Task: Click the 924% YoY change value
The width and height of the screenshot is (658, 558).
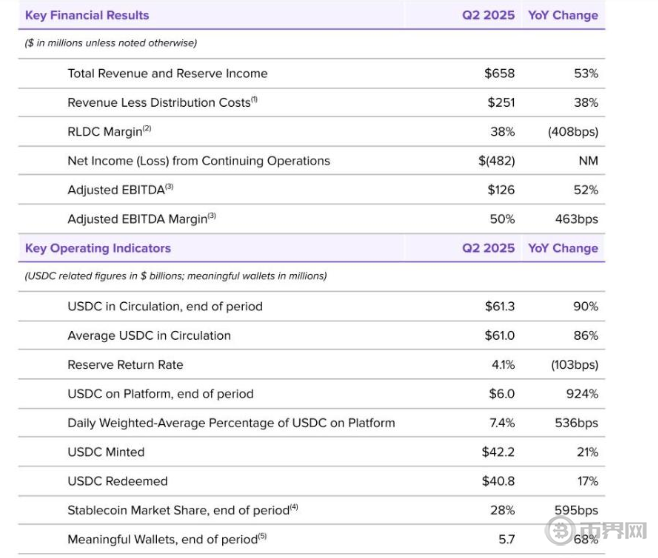Action: [582, 394]
